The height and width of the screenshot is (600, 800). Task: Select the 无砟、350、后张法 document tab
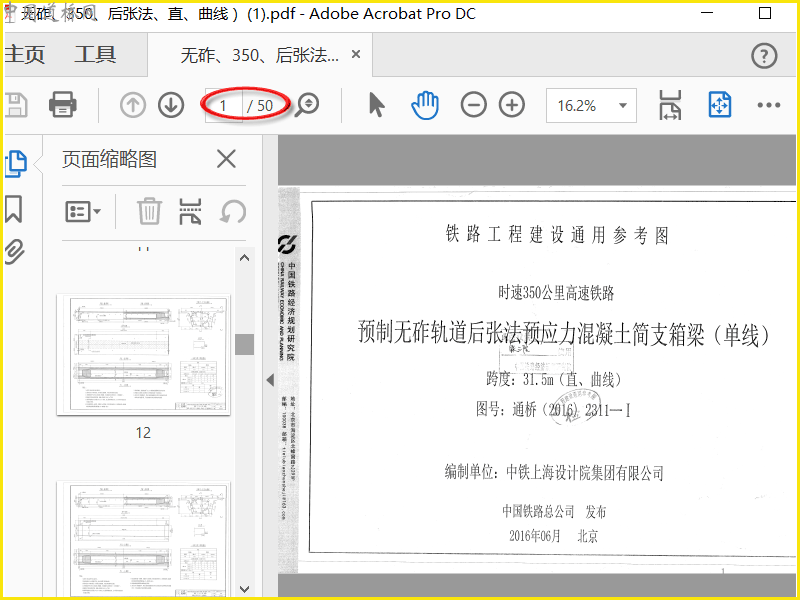point(260,55)
